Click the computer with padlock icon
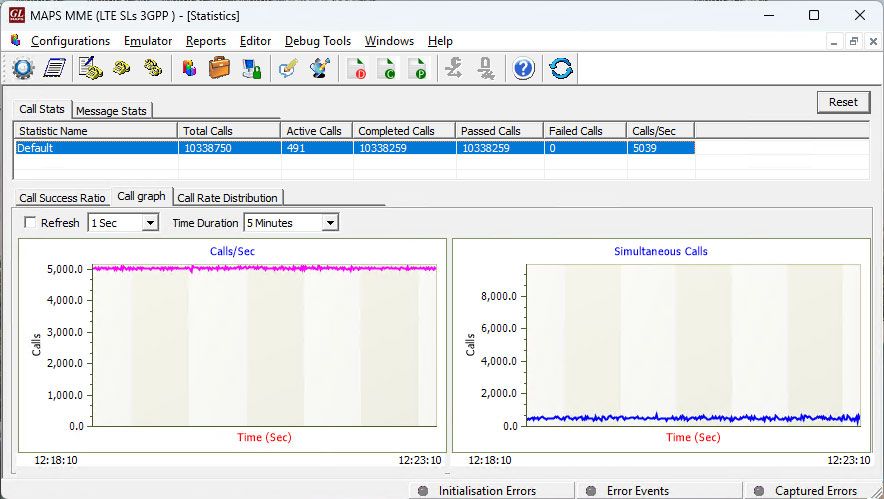The image size is (884, 499). [x=252, y=69]
